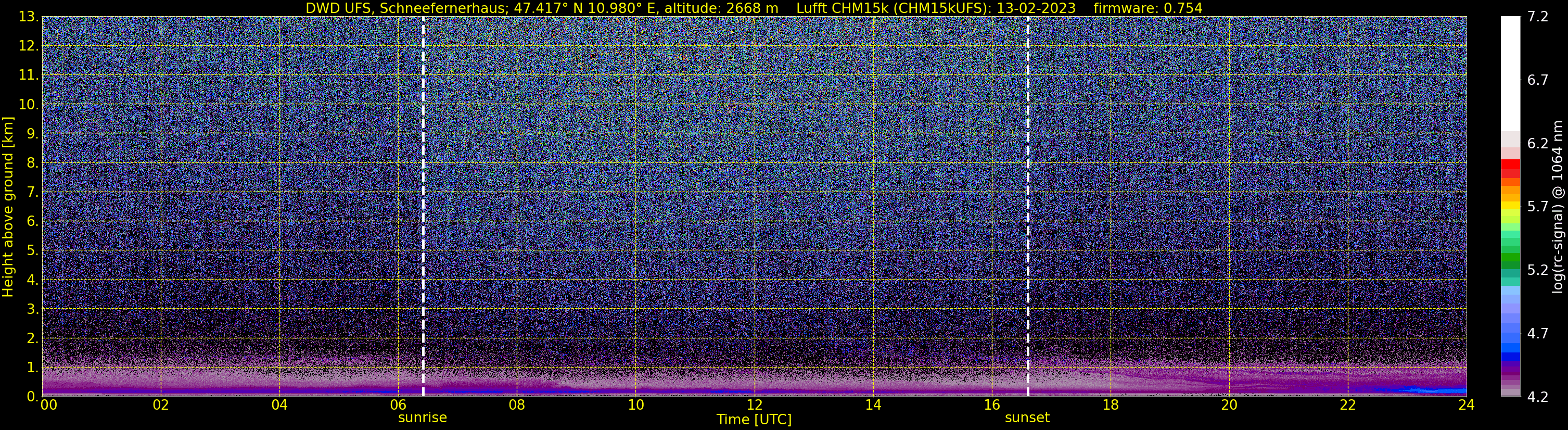Click the '8.' height tick label
1568x430 pixels.
click(x=32, y=163)
